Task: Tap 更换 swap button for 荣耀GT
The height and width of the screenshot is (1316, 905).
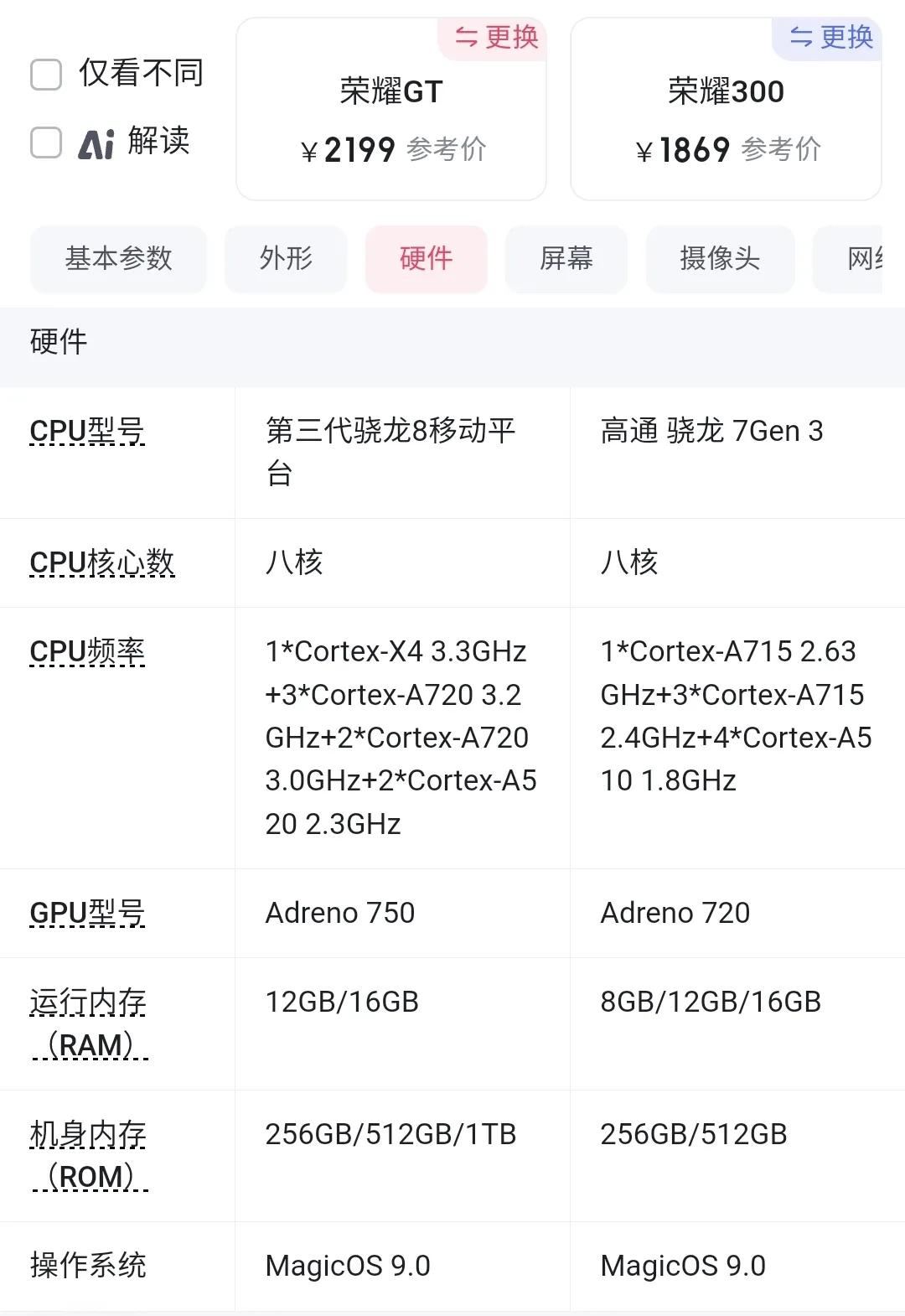Action: coord(496,37)
